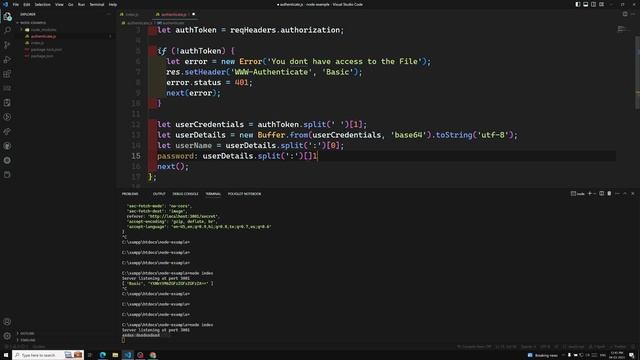Select the Explorer icon in activity bar

click(x=7, y=16)
